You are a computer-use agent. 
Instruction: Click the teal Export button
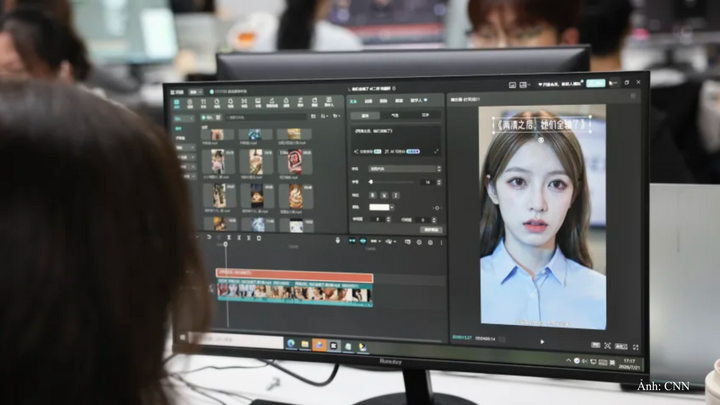click(596, 83)
